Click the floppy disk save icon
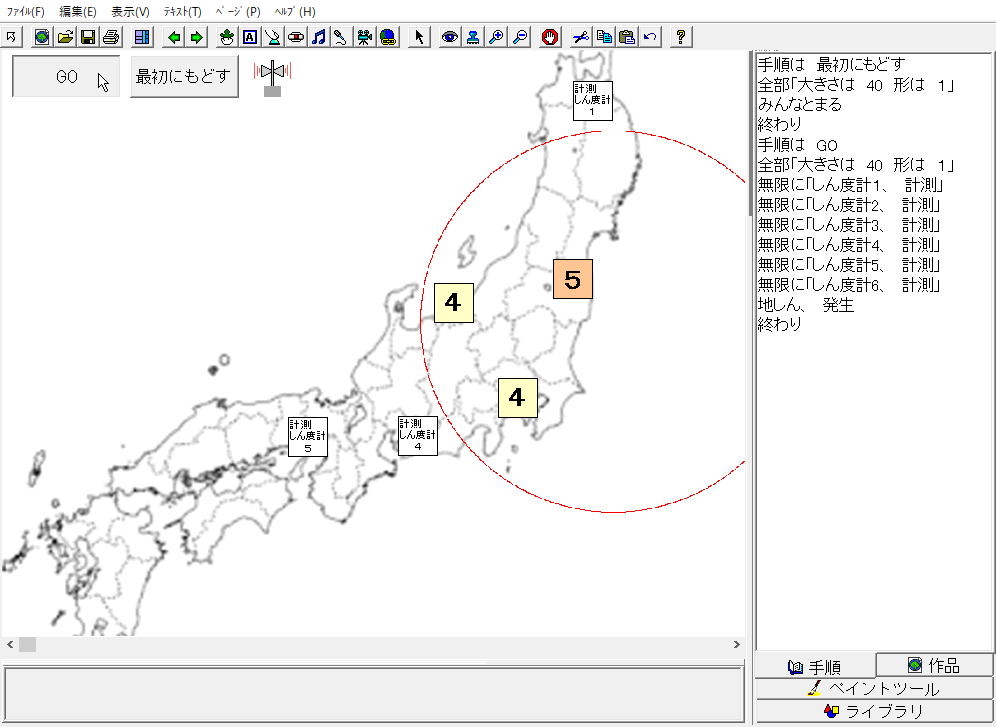The image size is (996, 727). point(87,37)
